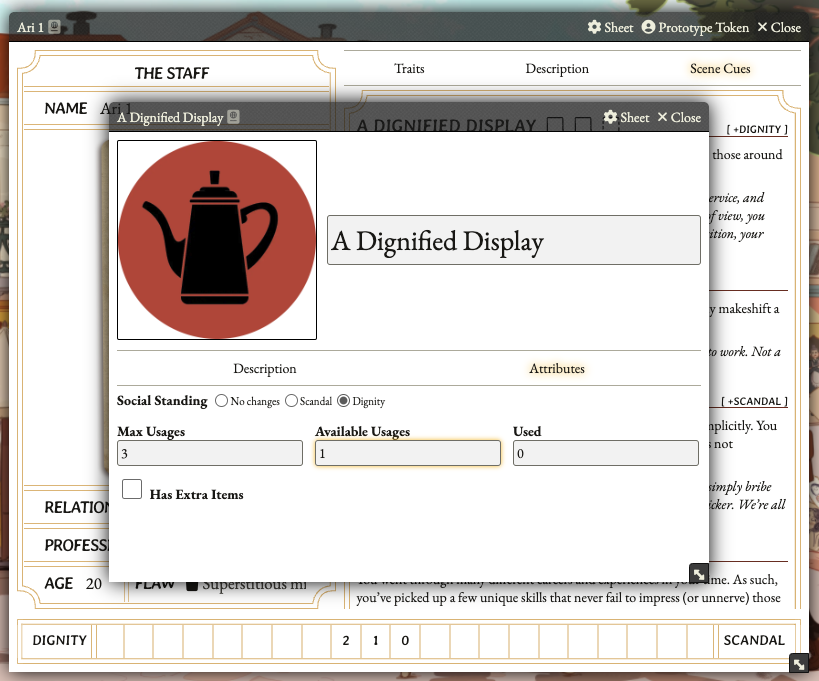This screenshot has width=819, height=681.
Task: Click the 1 cell on the dignity track
Action: coord(376,641)
